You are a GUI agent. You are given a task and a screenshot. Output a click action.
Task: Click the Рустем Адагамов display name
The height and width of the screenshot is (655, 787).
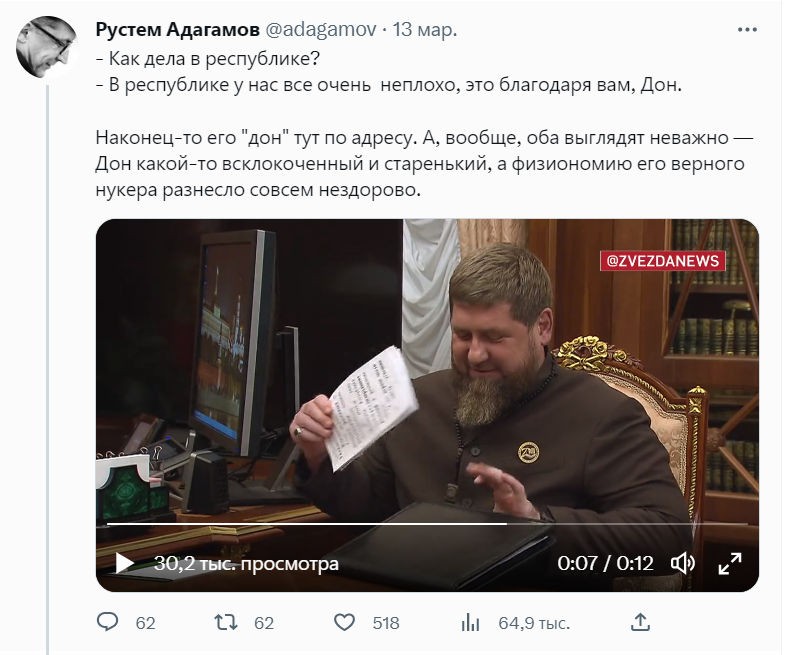tap(177, 30)
